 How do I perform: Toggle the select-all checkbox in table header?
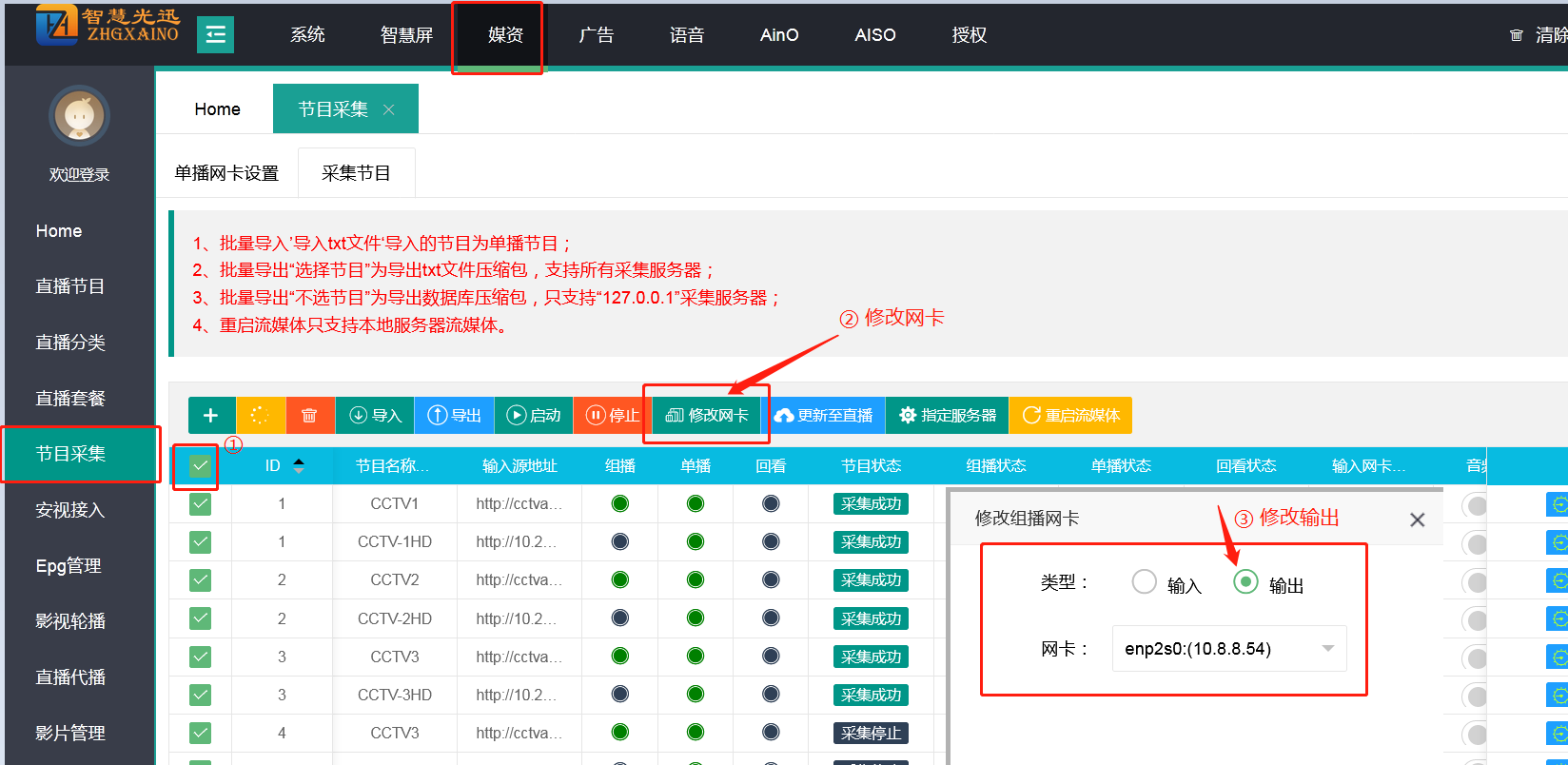pos(200,466)
